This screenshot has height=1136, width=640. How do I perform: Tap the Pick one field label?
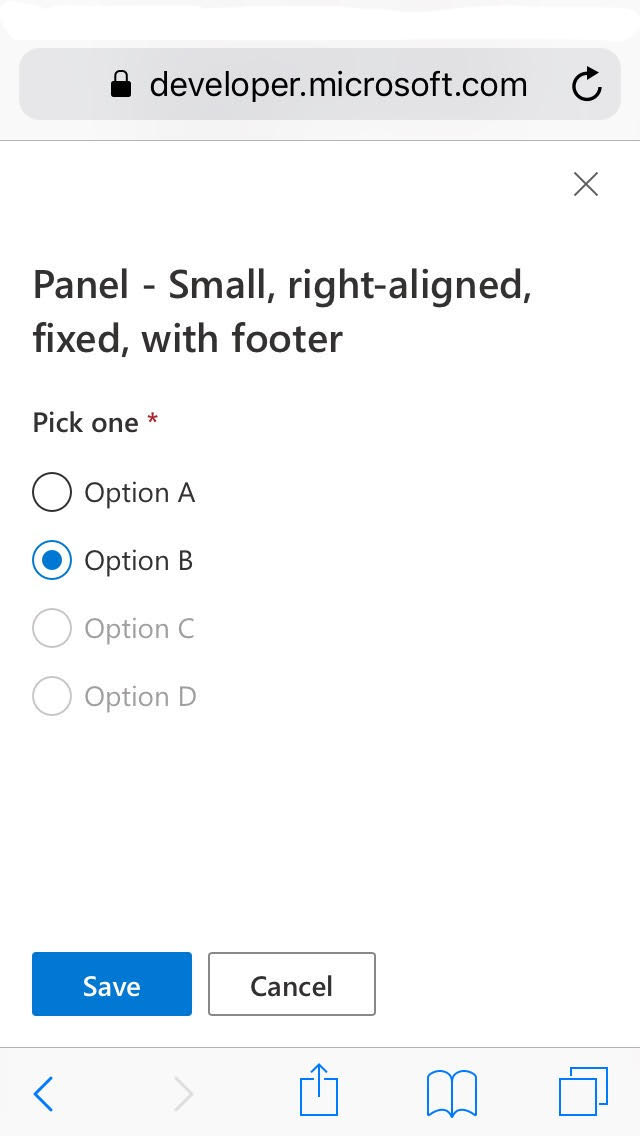click(86, 422)
